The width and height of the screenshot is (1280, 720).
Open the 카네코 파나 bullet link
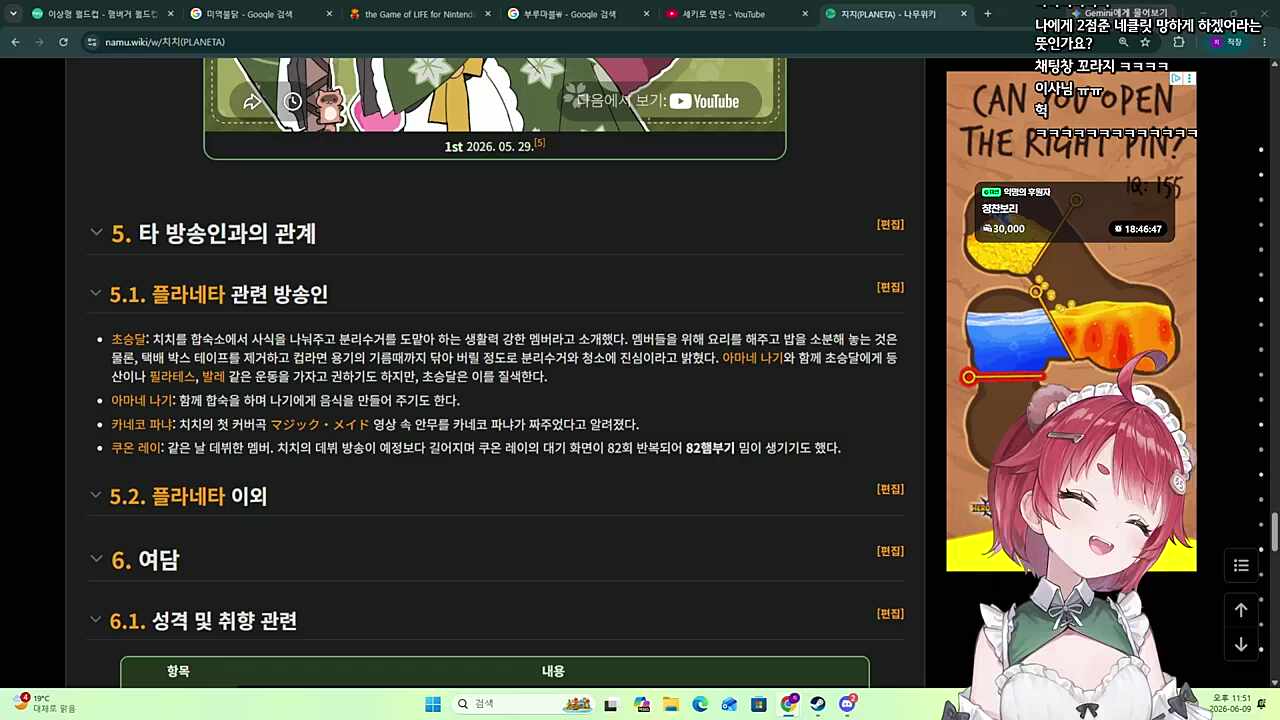coord(141,425)
